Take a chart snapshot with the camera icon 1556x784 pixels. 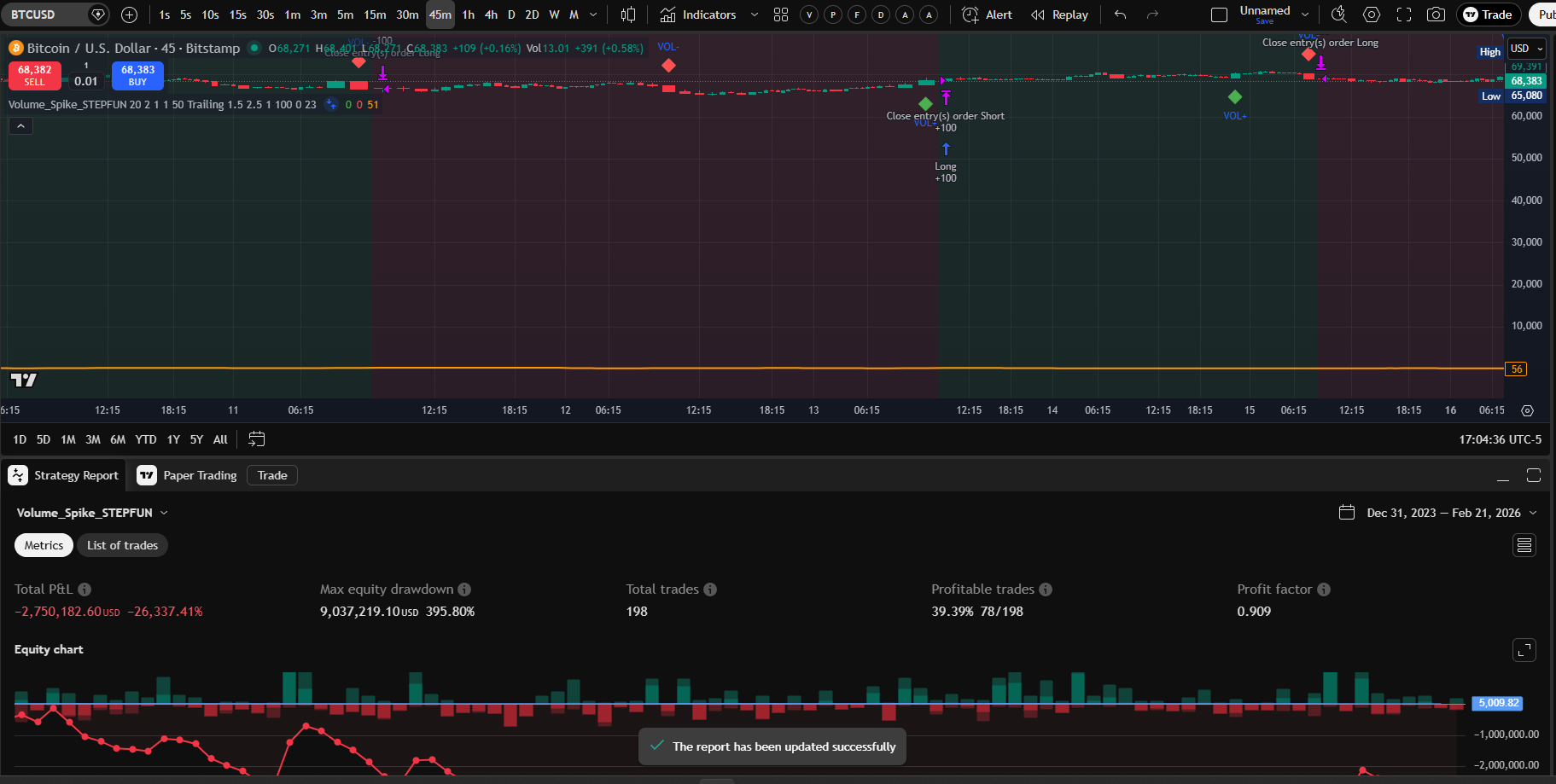tap(1435, 15)
